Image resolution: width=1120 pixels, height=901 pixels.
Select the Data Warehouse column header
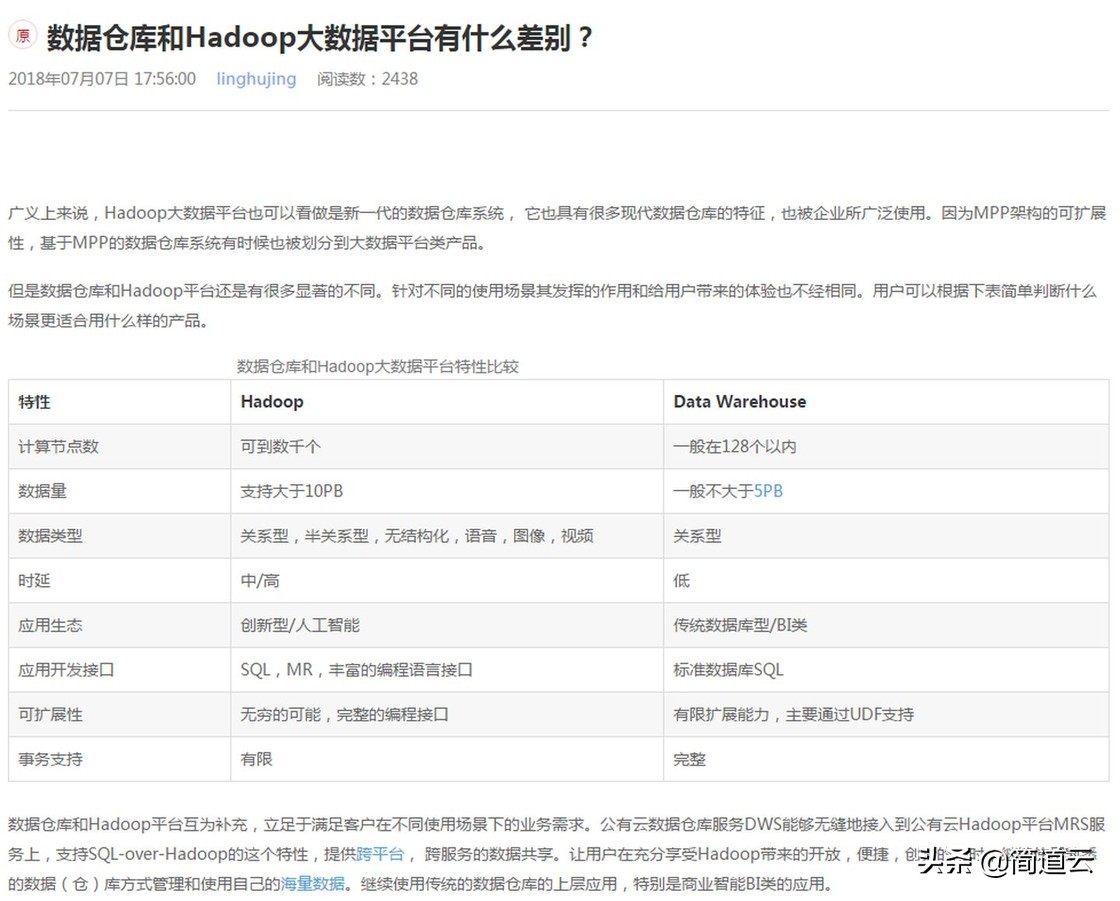pyautogui.click(x=739, y=402)
